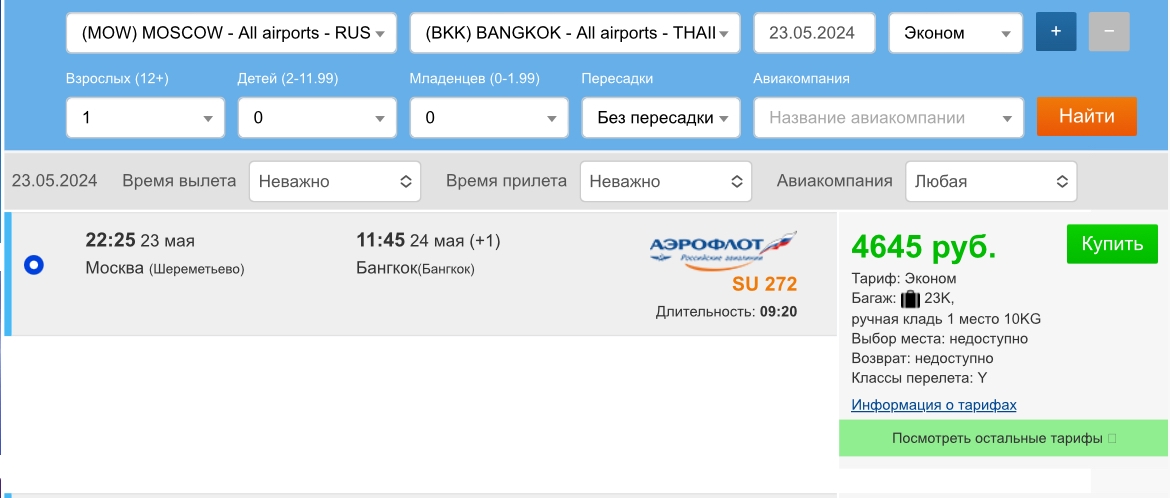Open the Авиакомпания Любая filter dropdown
This screenshot has width=1170, height=498.
click(x=991, y=181)
